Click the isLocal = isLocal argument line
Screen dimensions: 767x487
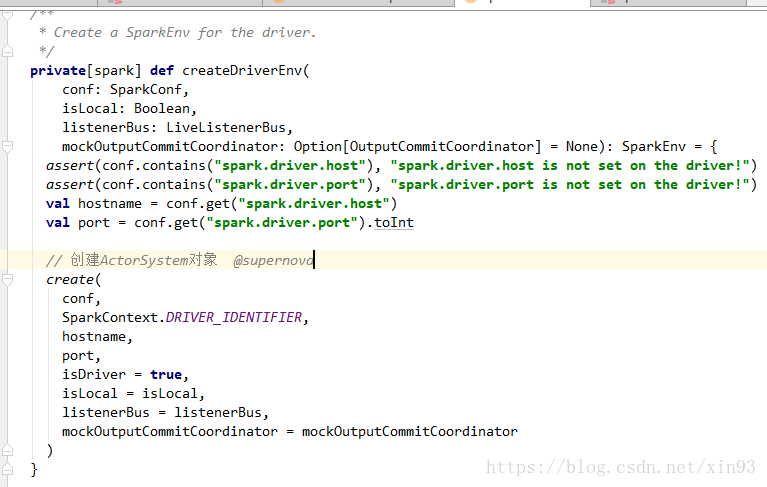(134, 394)
